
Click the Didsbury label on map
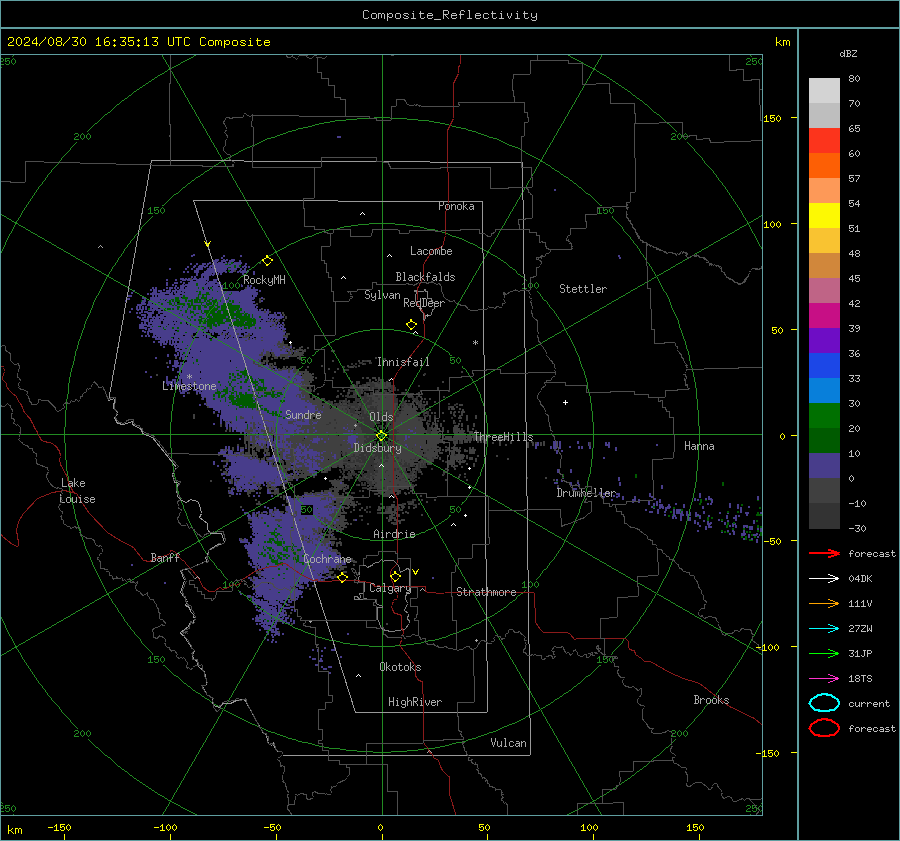pyautogui.click(x=377, y=448)
